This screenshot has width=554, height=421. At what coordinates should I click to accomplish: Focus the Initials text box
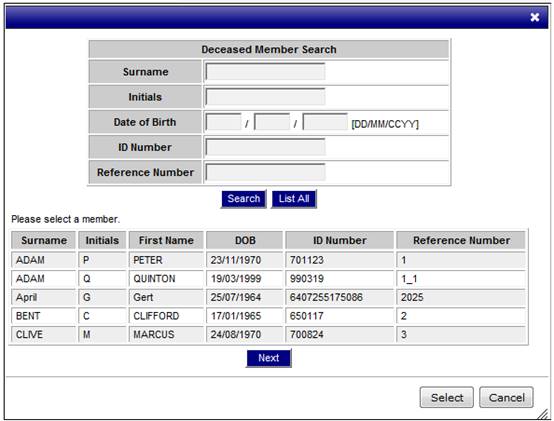pos(265,97)
